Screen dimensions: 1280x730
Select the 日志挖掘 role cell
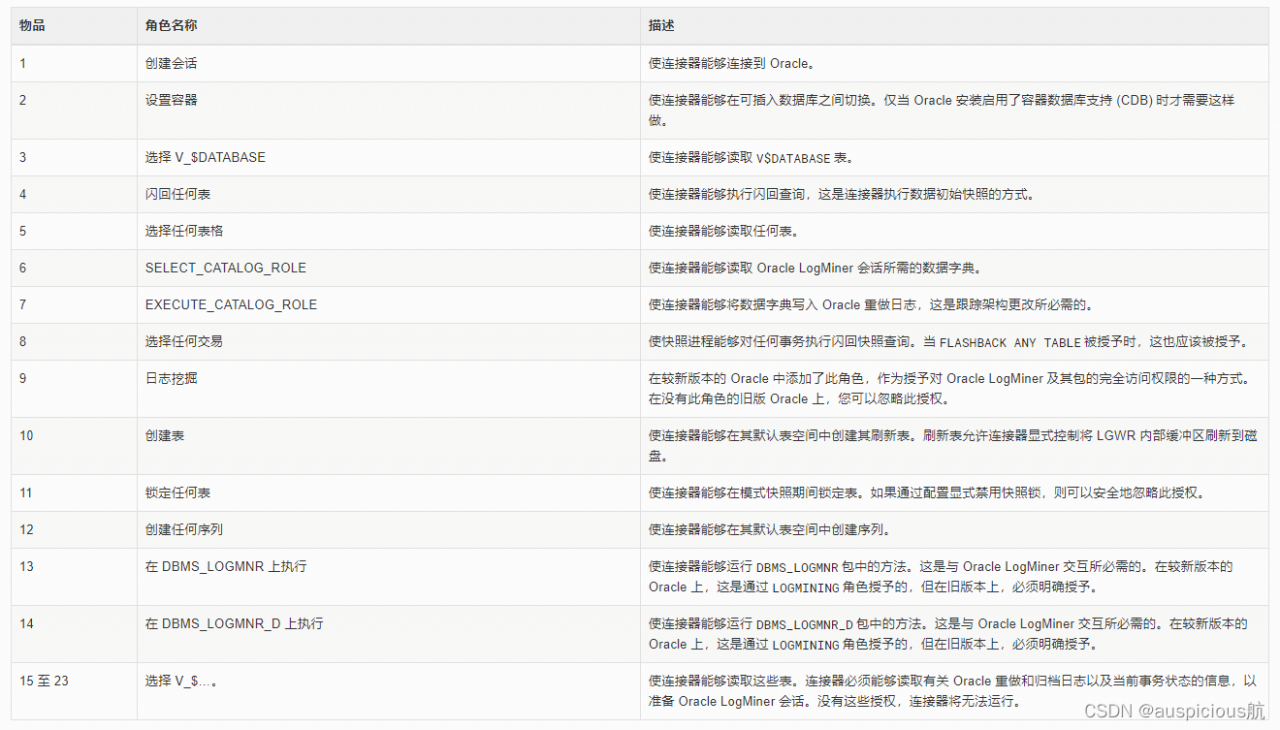[172, 378]
